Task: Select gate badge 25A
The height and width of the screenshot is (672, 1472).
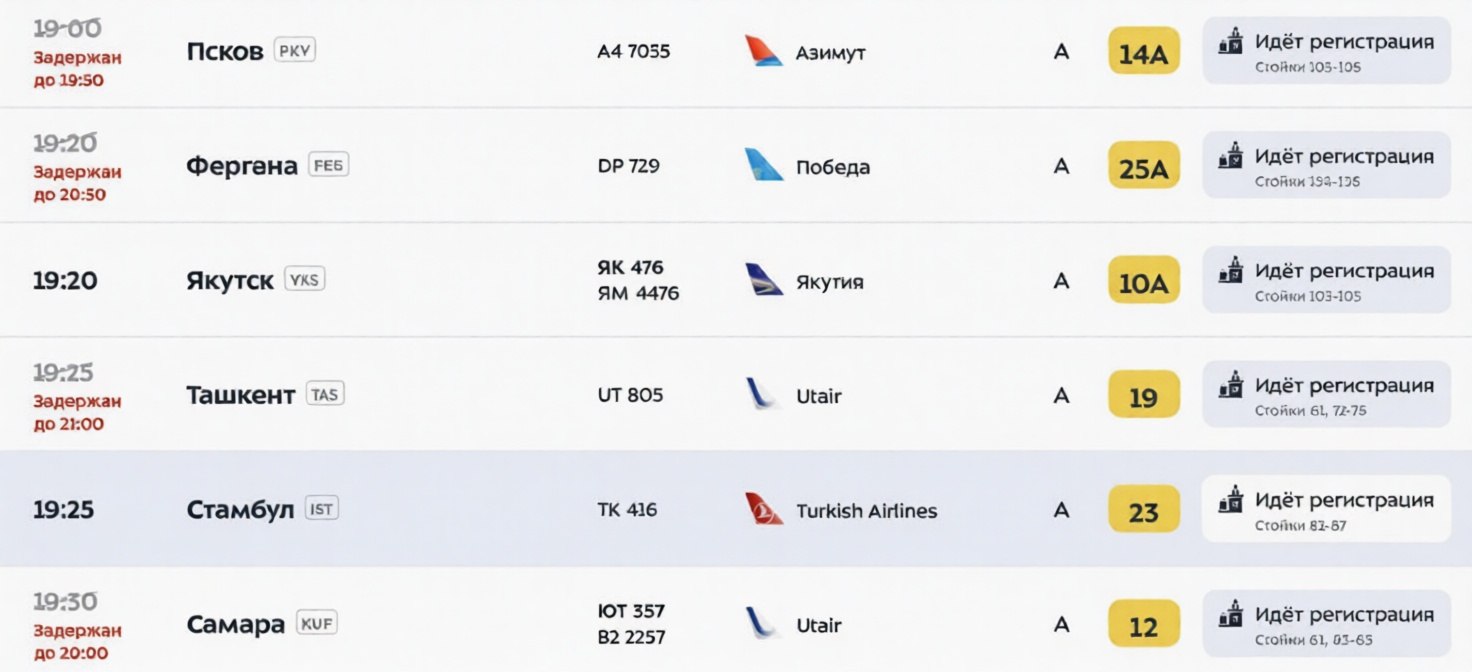Action: pos(1143,167)
